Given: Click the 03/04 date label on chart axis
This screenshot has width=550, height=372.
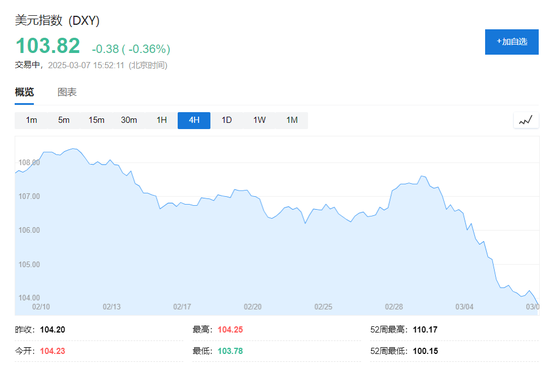Looking at the screenshot, I should (464, 307).
